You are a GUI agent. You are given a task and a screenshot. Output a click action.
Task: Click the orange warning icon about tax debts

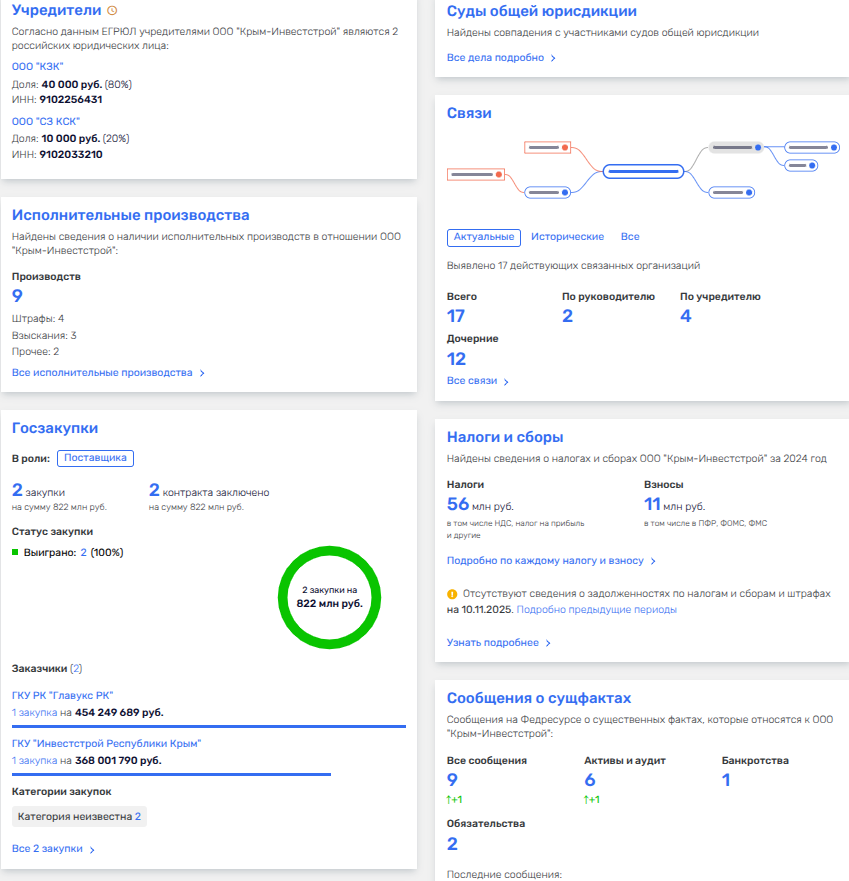(x=452, y=594)
